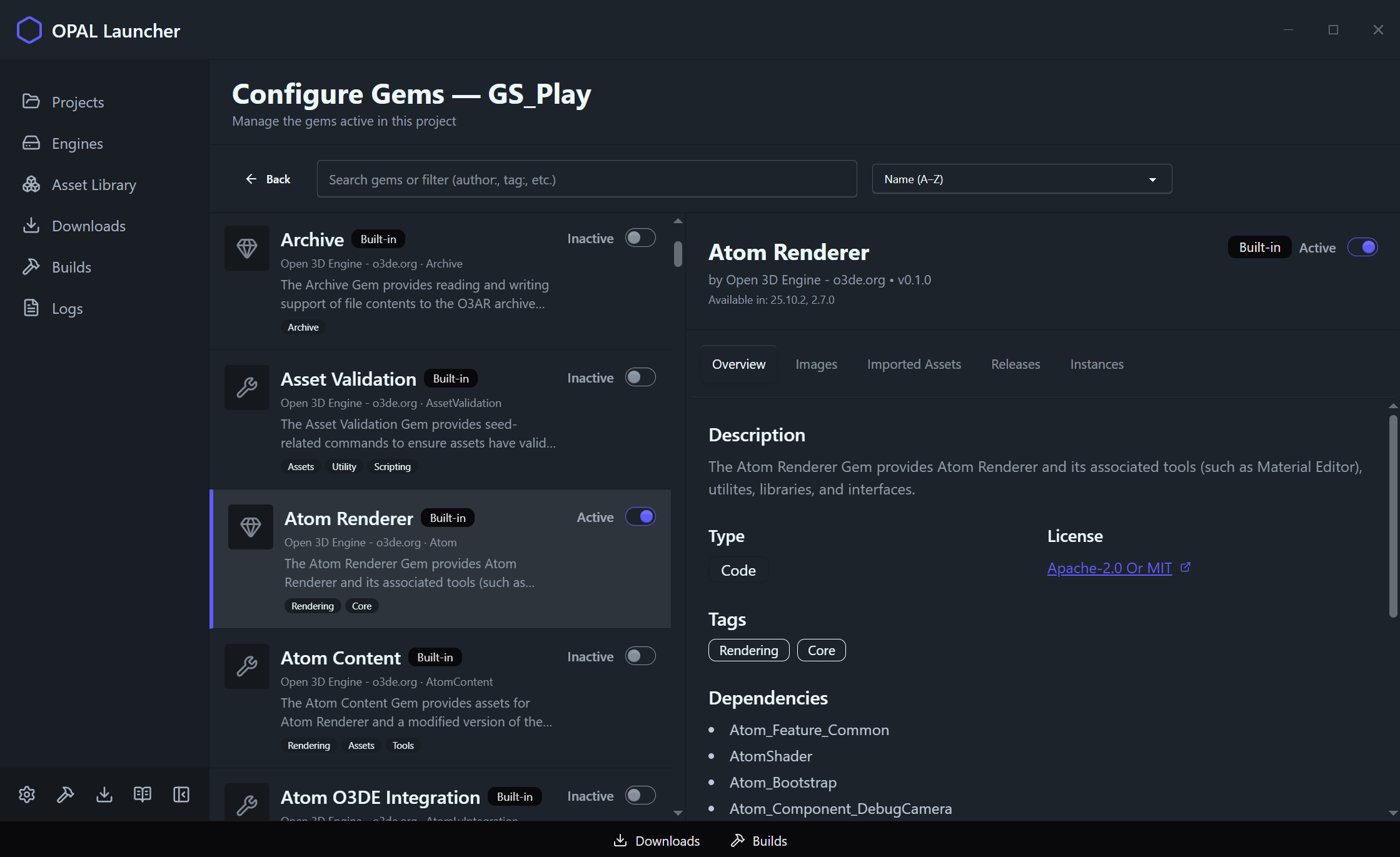Click the Scripting tag under Asset Validation

(x=392, y=467)
